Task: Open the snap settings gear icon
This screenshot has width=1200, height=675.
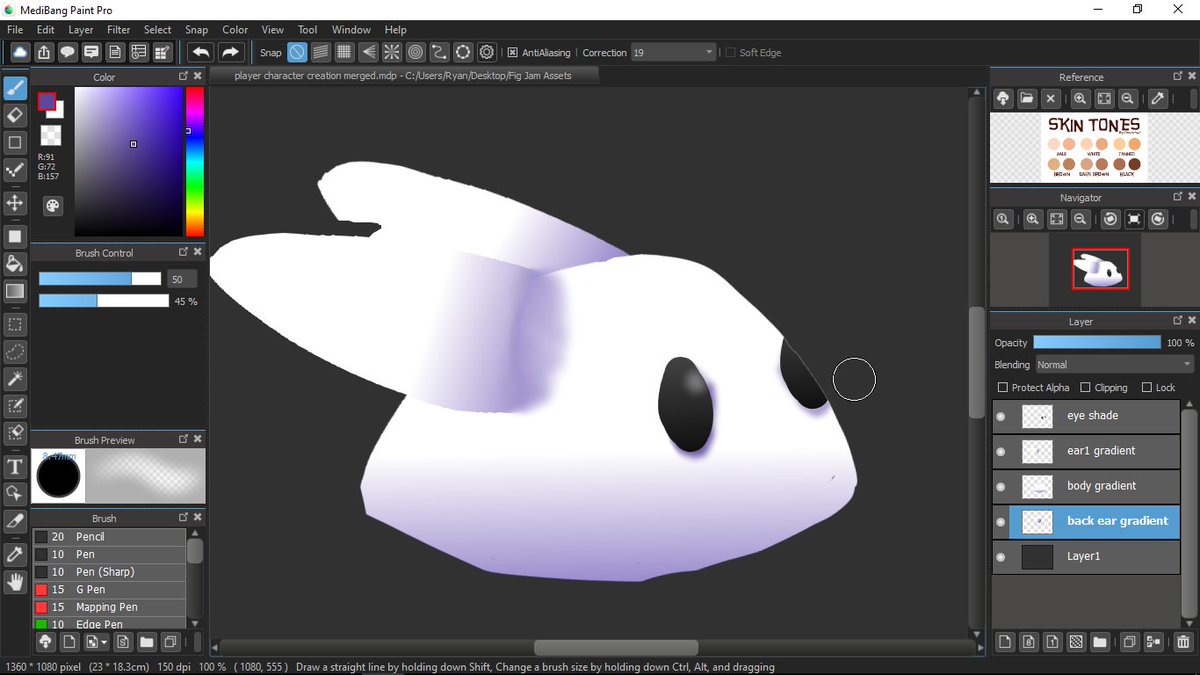Action: [x=486, y=52]
